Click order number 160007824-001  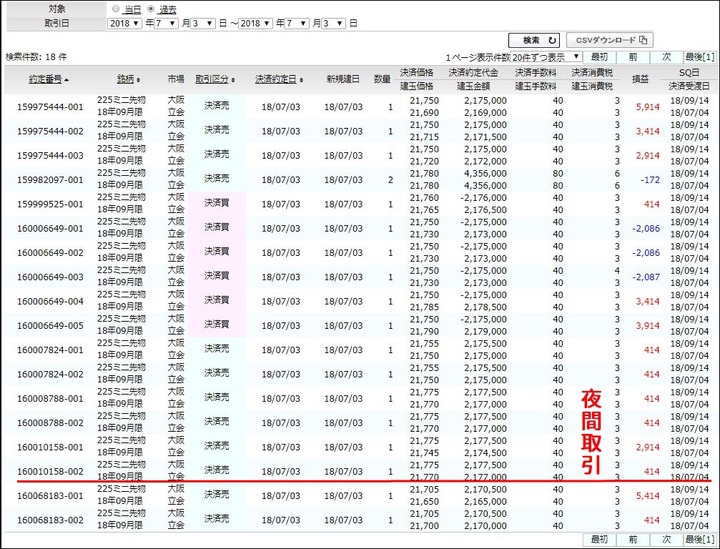[51, 350]
